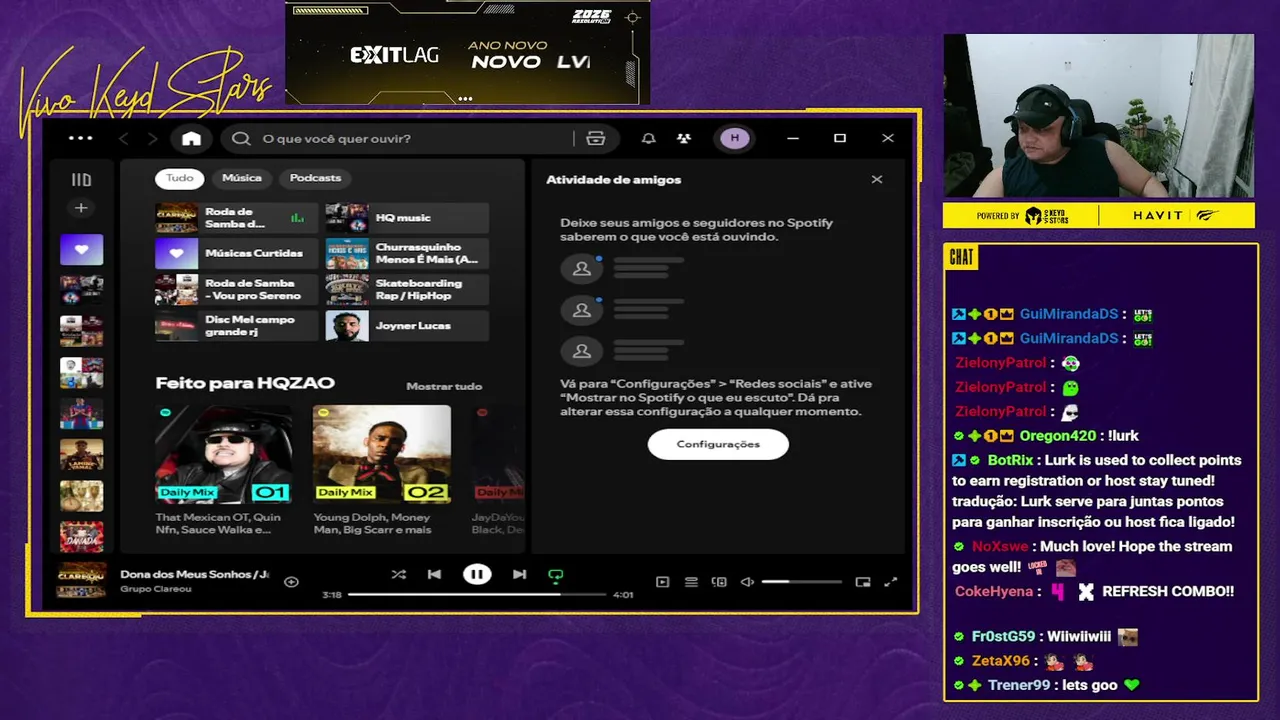Image resolution: width=1280 pixels, height=720 pixels.
Task: Select the Podcasts filter chip
Action: click(x=315, y=178)
